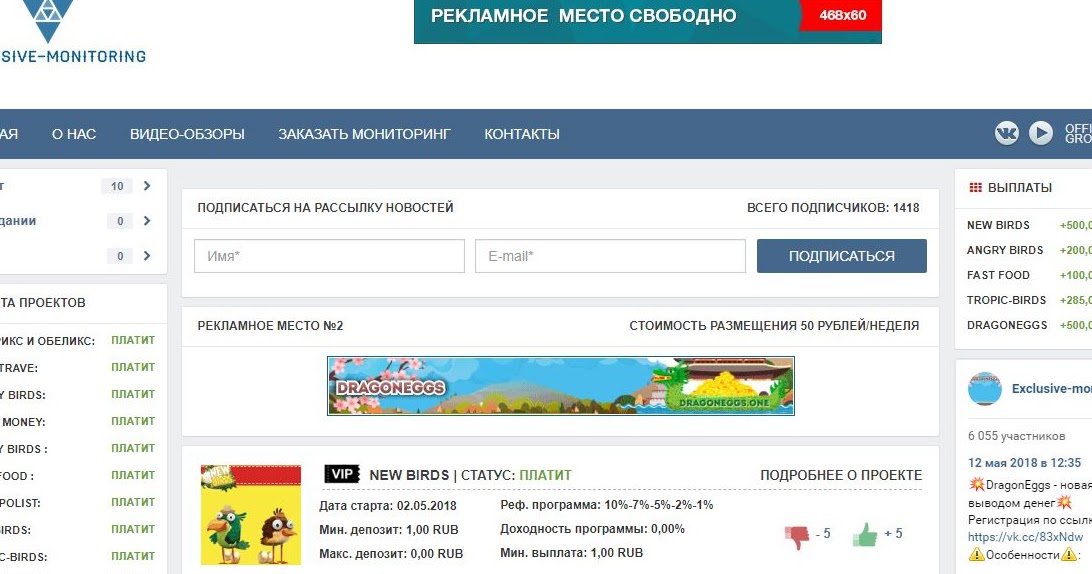
Task: Open the VK social network icon
Action: 1006,133
